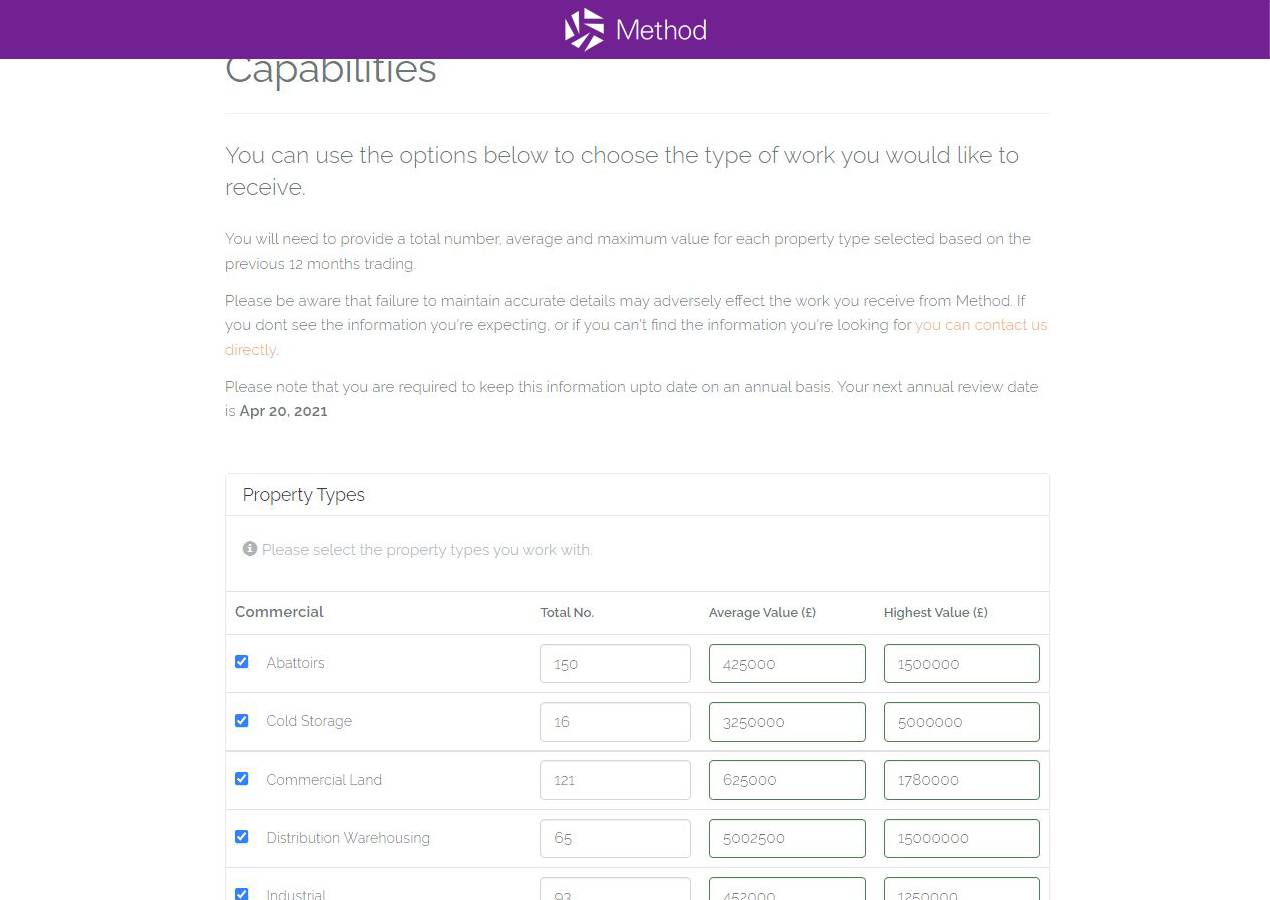This screenshot has width=1270, height=900.
Task: Uncheck the Abattoirs checkbox
Action: tap(241, 662)
